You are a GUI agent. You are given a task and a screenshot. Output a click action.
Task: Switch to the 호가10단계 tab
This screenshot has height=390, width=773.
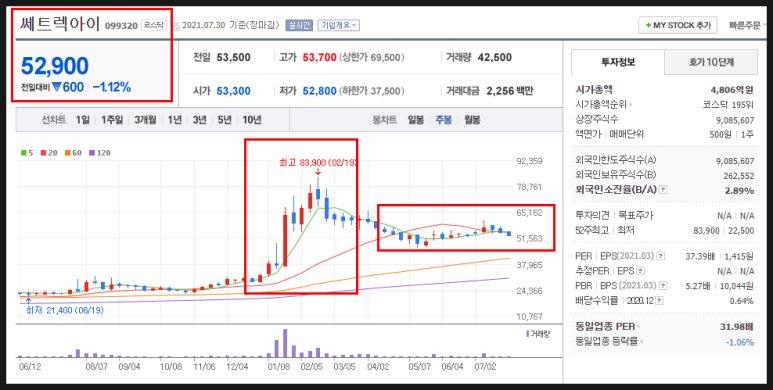(x=711, y=62)
